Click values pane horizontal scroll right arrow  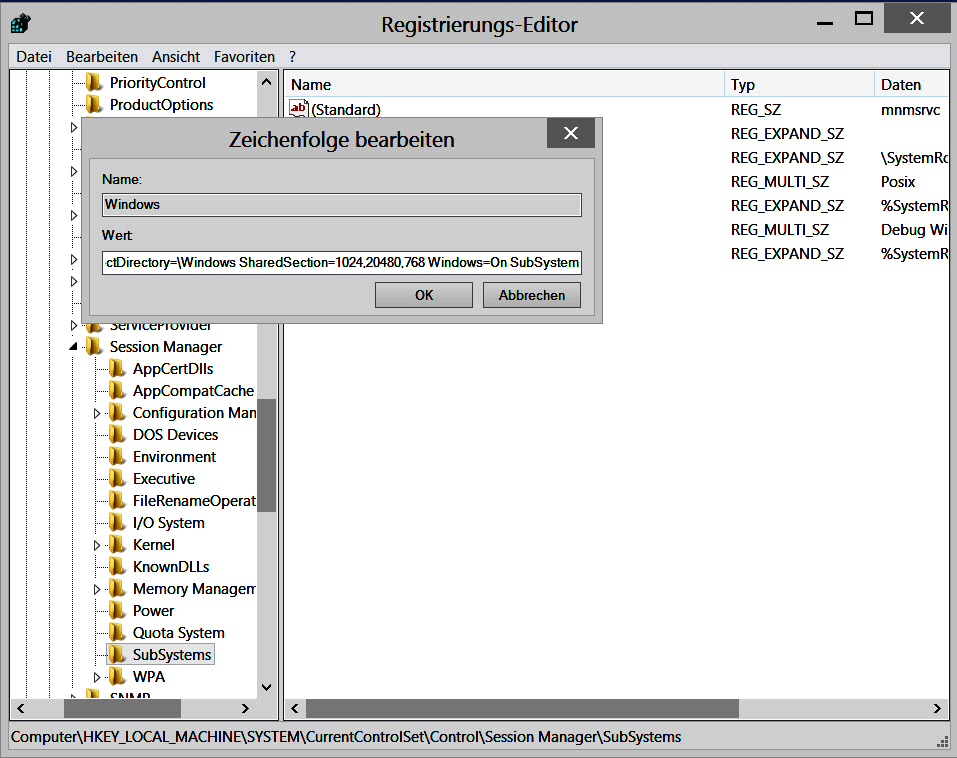[937, 708]
